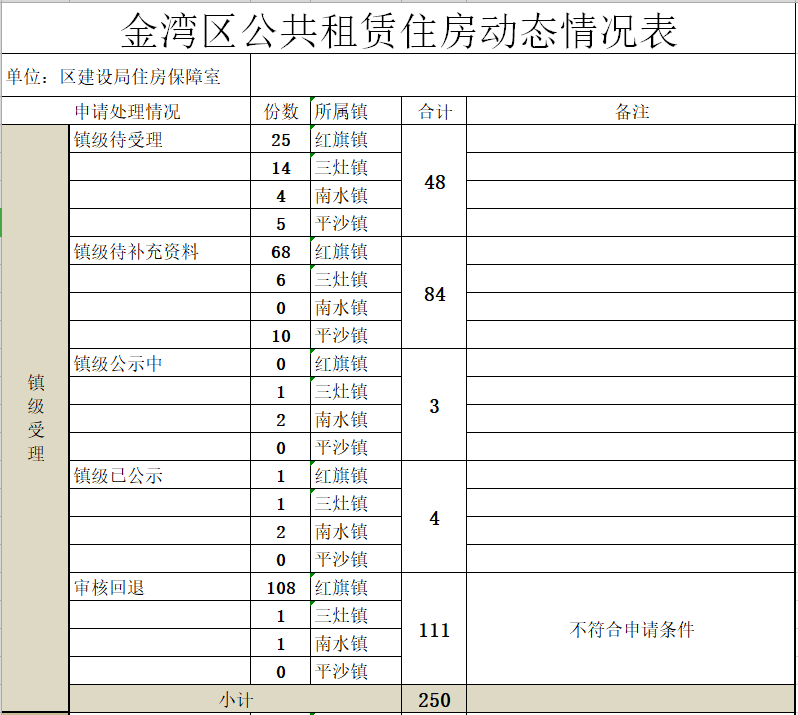The image size is (798, 715).
Task: Click the subtotal cell showing 250
Action: (434, 700)
